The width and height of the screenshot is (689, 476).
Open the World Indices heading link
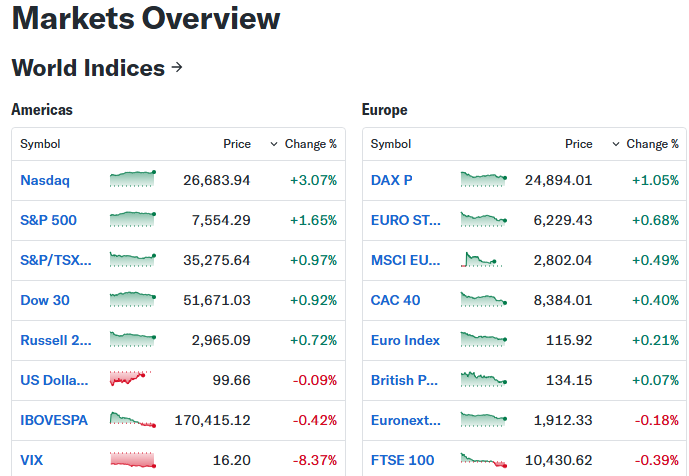pyautogui.click(x=88, y=68)
